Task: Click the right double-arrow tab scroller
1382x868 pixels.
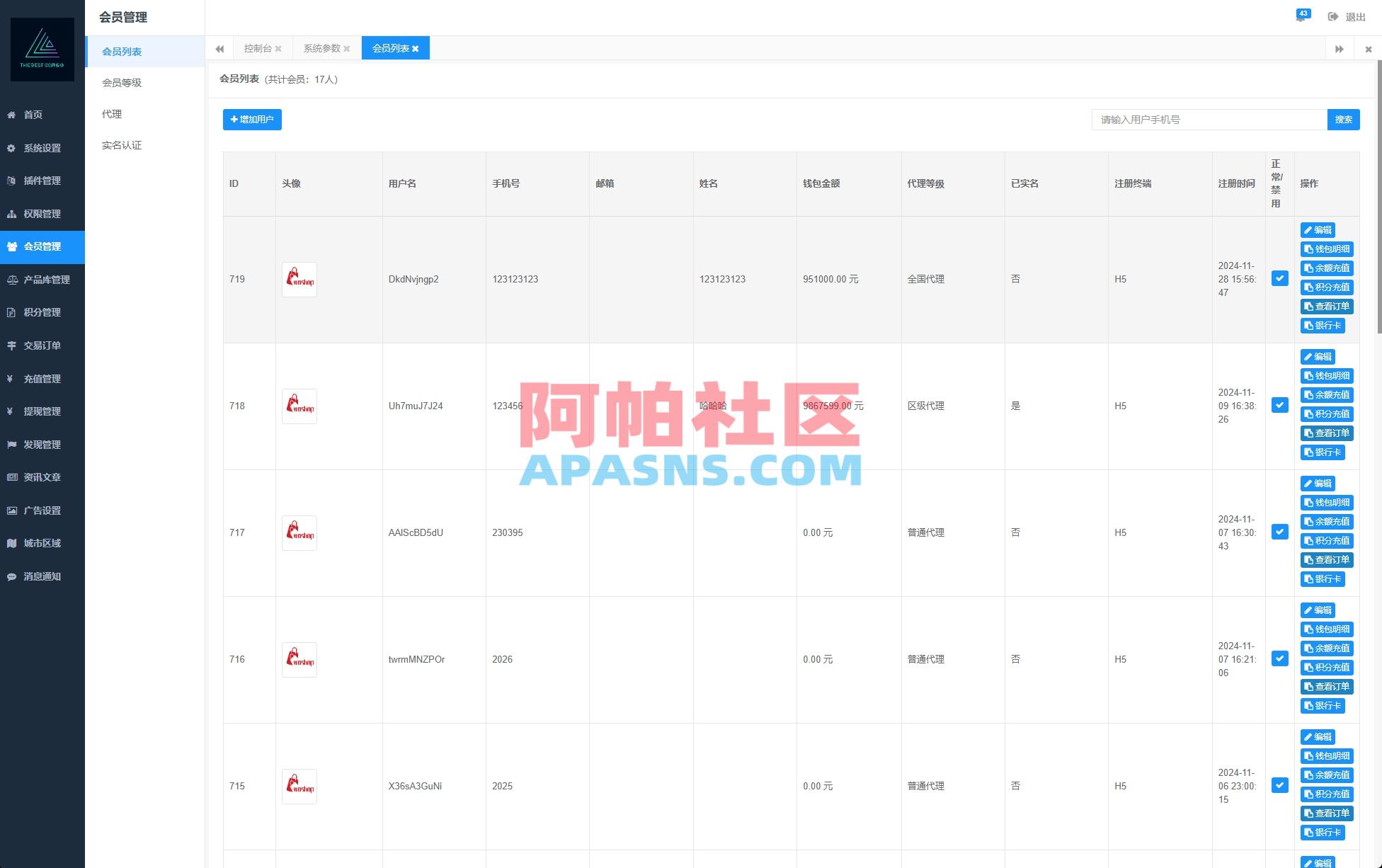Action: pyautogui.click(x=1339, y=48)
